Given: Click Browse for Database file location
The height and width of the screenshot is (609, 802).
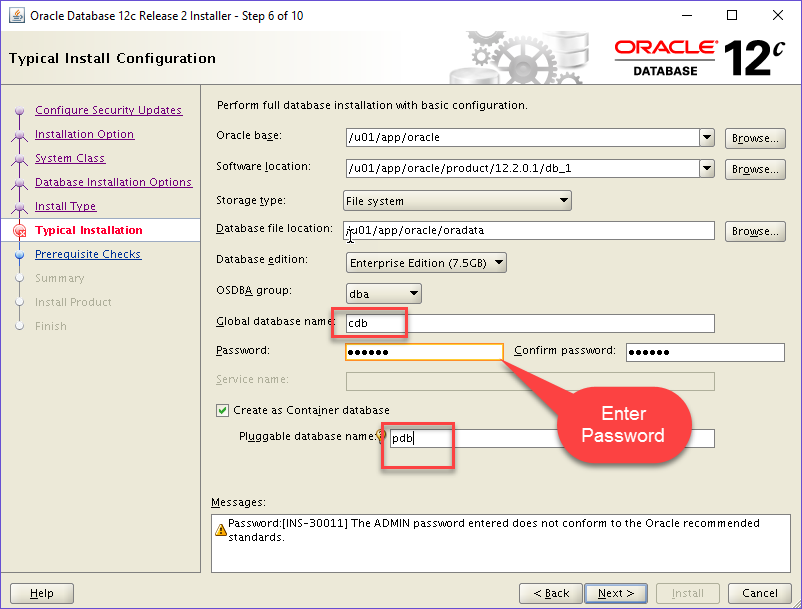Looking at the screenshot, I should click(755, 231).
